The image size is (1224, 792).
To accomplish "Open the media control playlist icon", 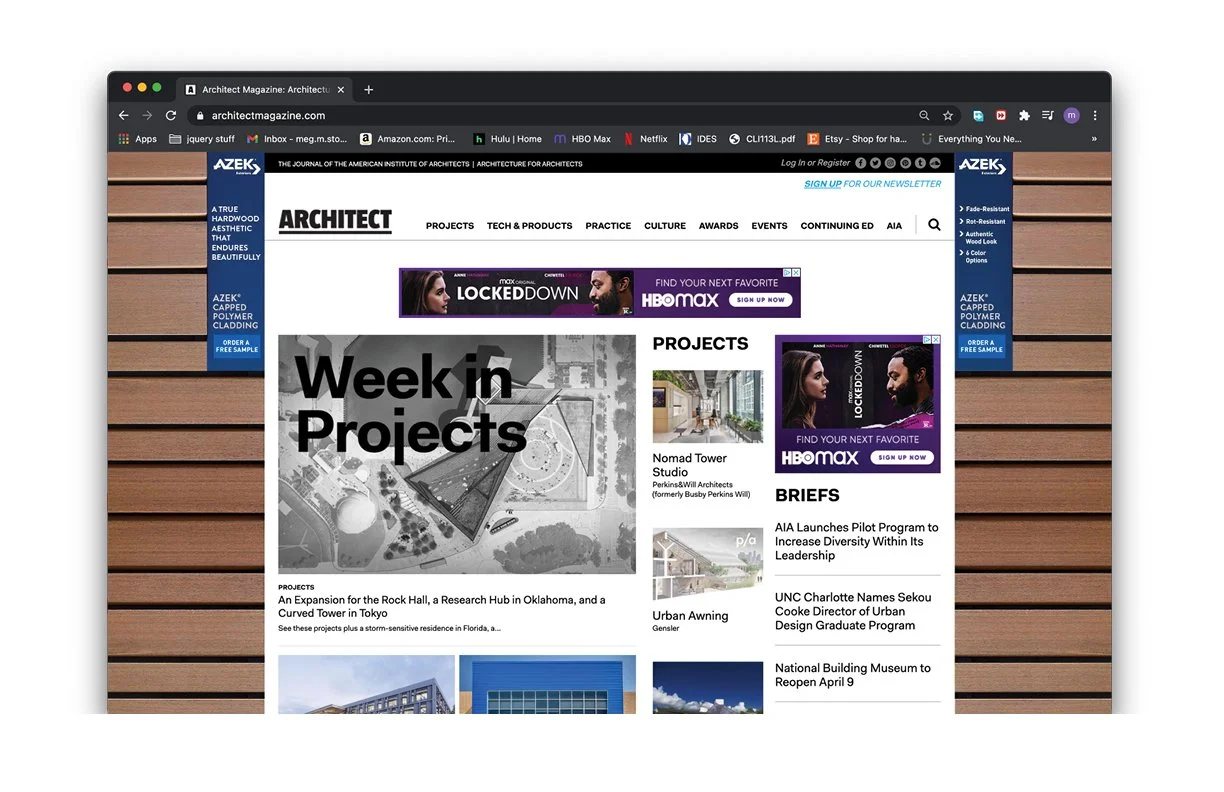I will 1047,116.
